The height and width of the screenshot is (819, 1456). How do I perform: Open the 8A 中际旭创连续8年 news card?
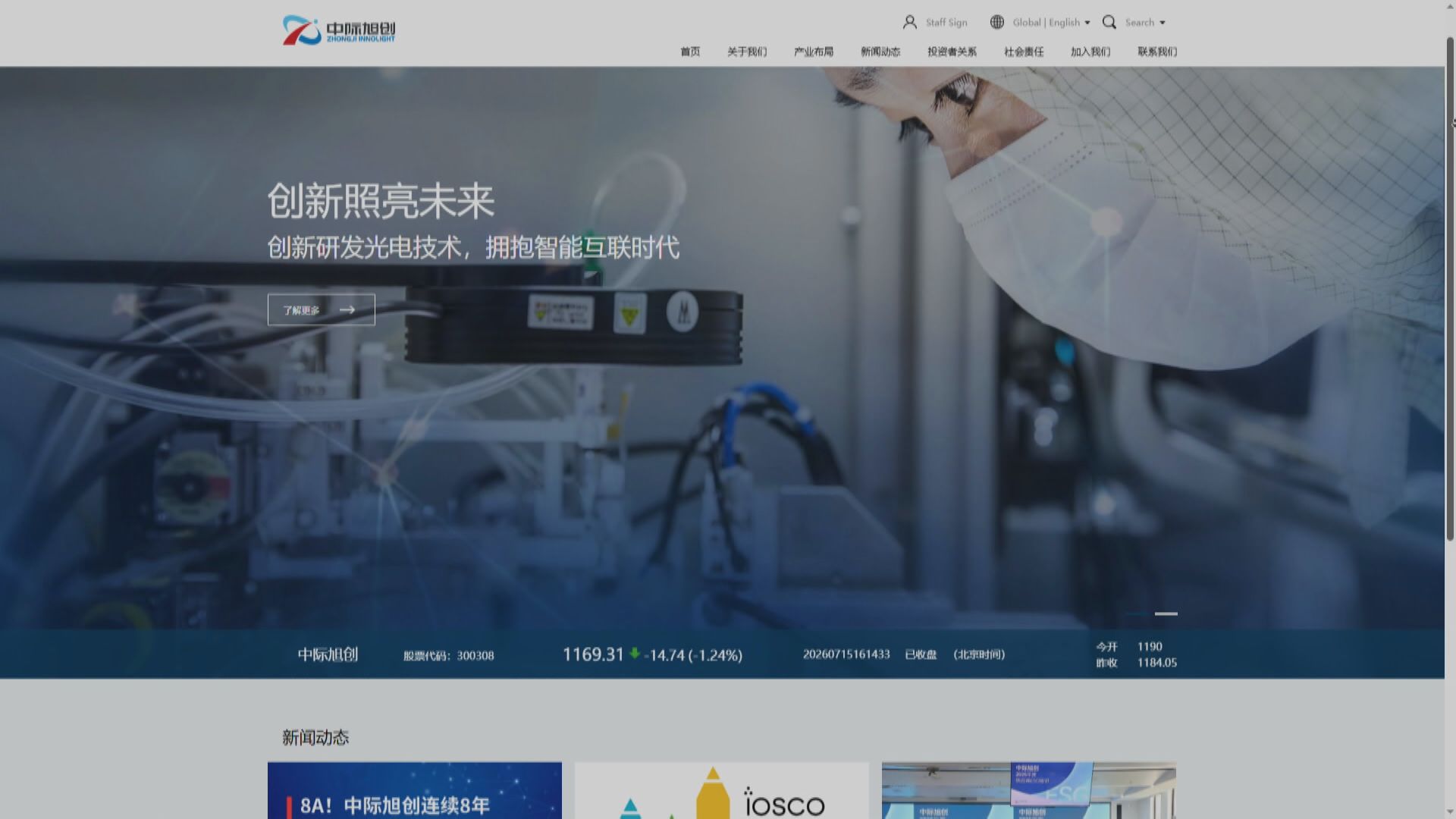point(415,790)
